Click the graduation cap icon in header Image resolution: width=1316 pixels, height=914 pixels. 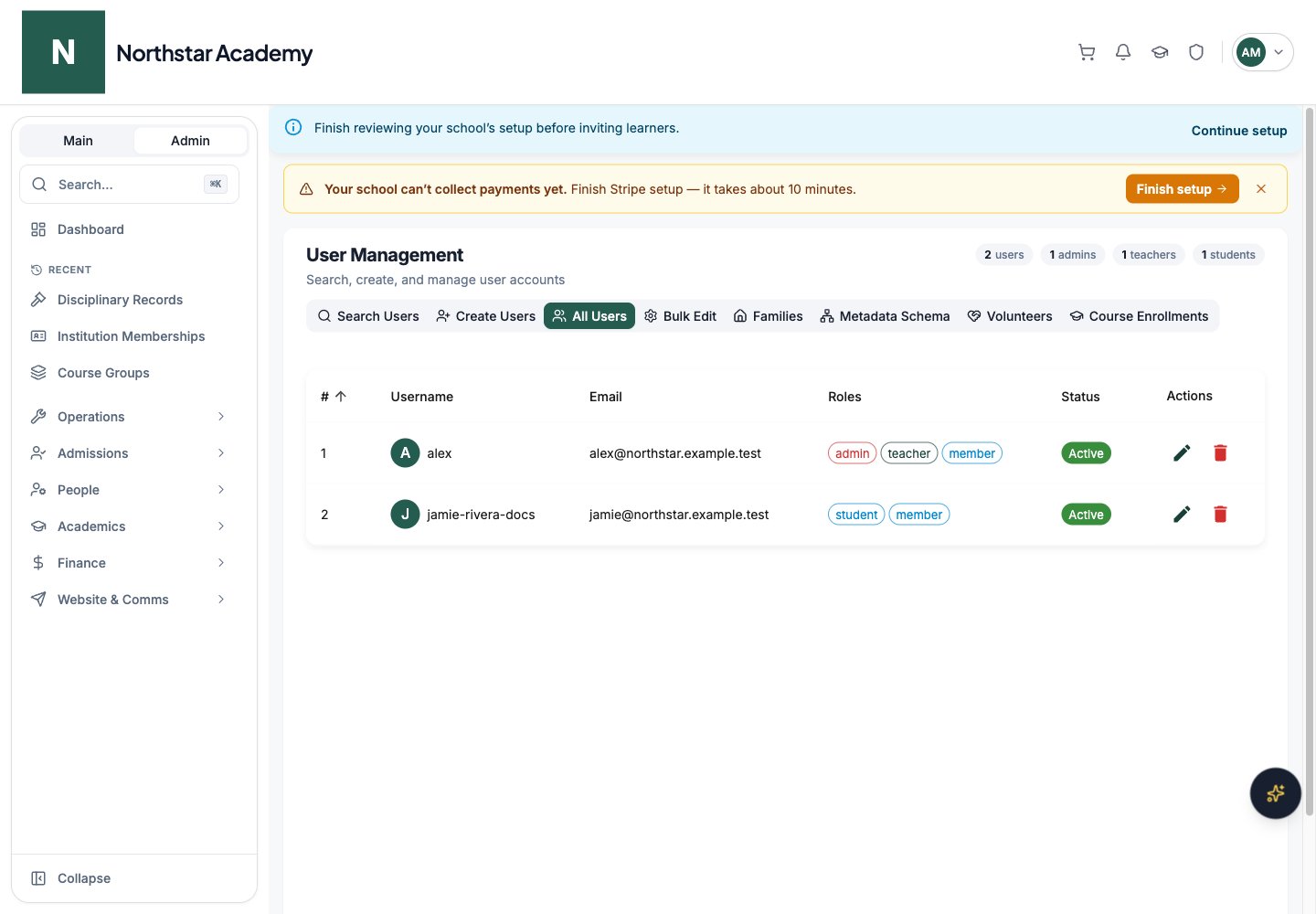pyautogui.click(x=1160, y=52)
